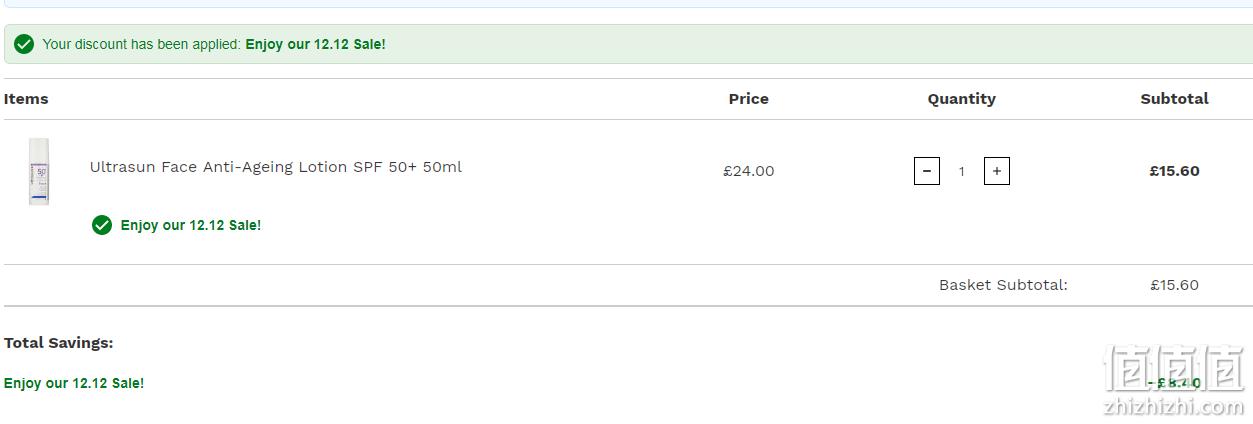The height and width of the screenshot is (424, 1253).
Task: Click the 12.12 Sale line under Total Savings
Action: click(74, 383)
